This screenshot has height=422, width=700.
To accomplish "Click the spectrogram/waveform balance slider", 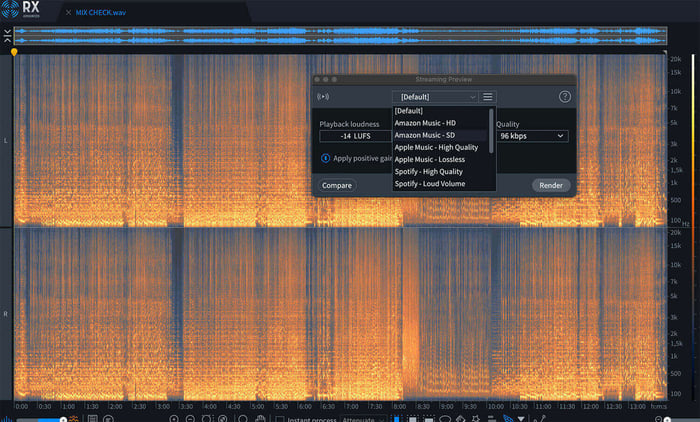I will [40, 420].
